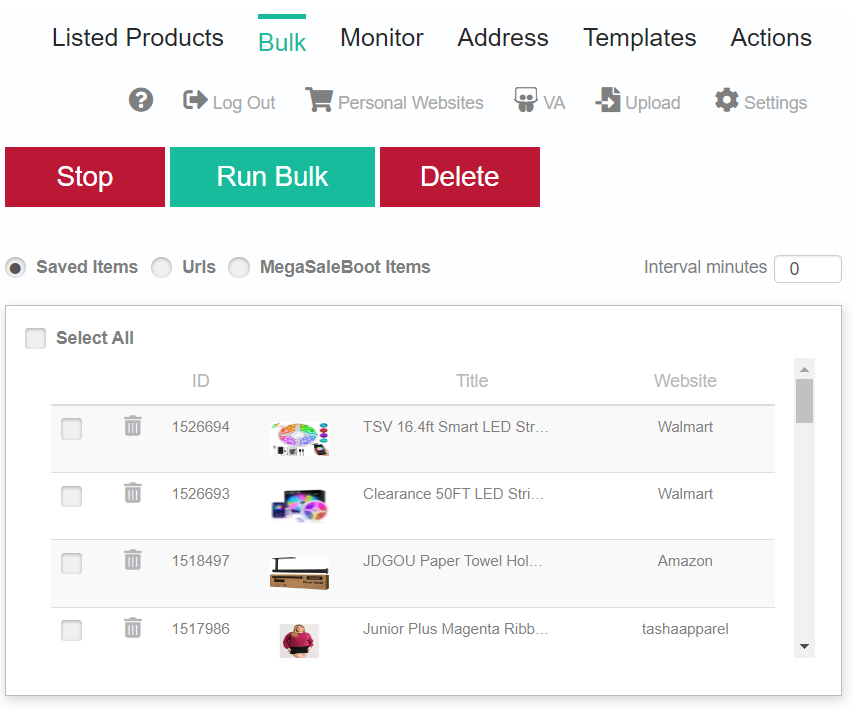Image resolution: width=853 pixels, height=713 pixels.
Task: Click the Log Out icon
Action: coord(195,100)
